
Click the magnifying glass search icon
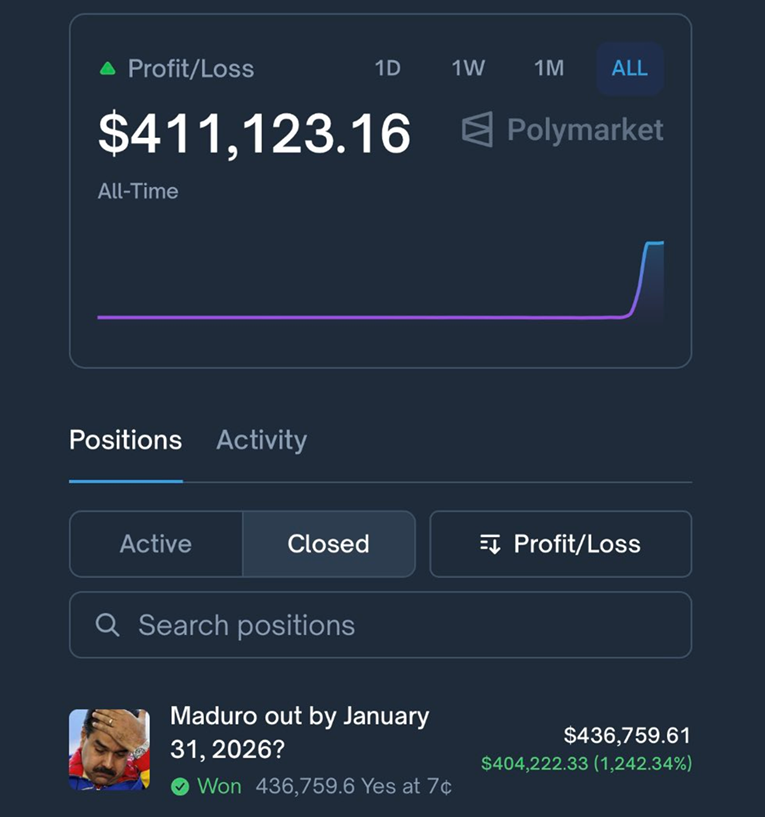107,626
